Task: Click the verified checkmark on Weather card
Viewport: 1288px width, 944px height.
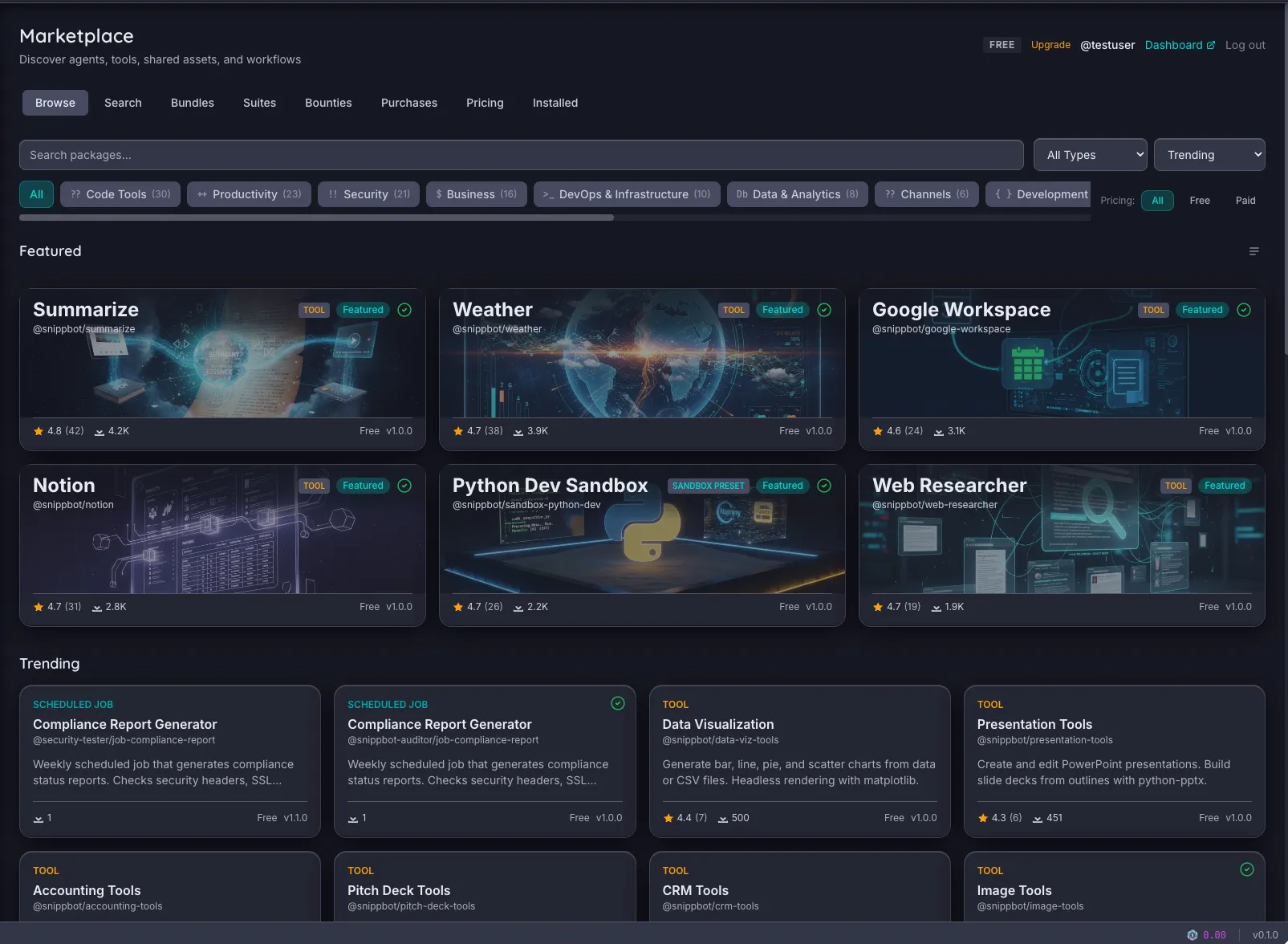Action: point(824,310)
